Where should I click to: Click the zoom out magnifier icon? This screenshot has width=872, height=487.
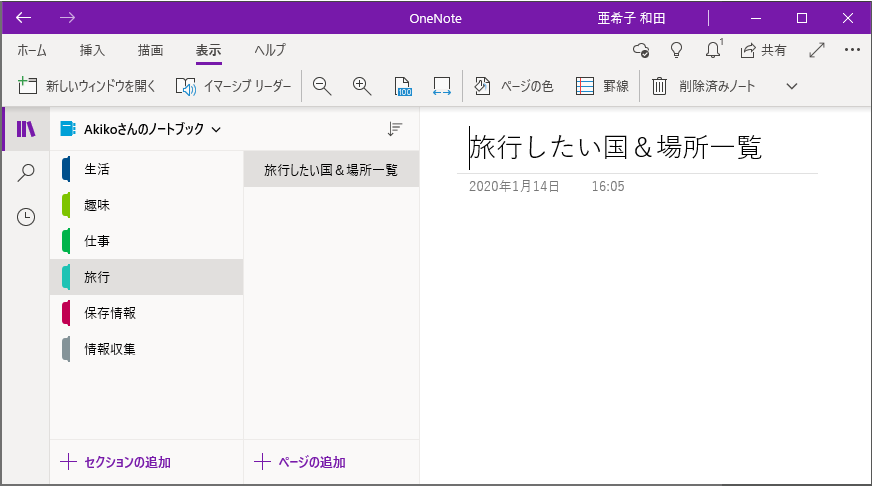tap(322, 86)
